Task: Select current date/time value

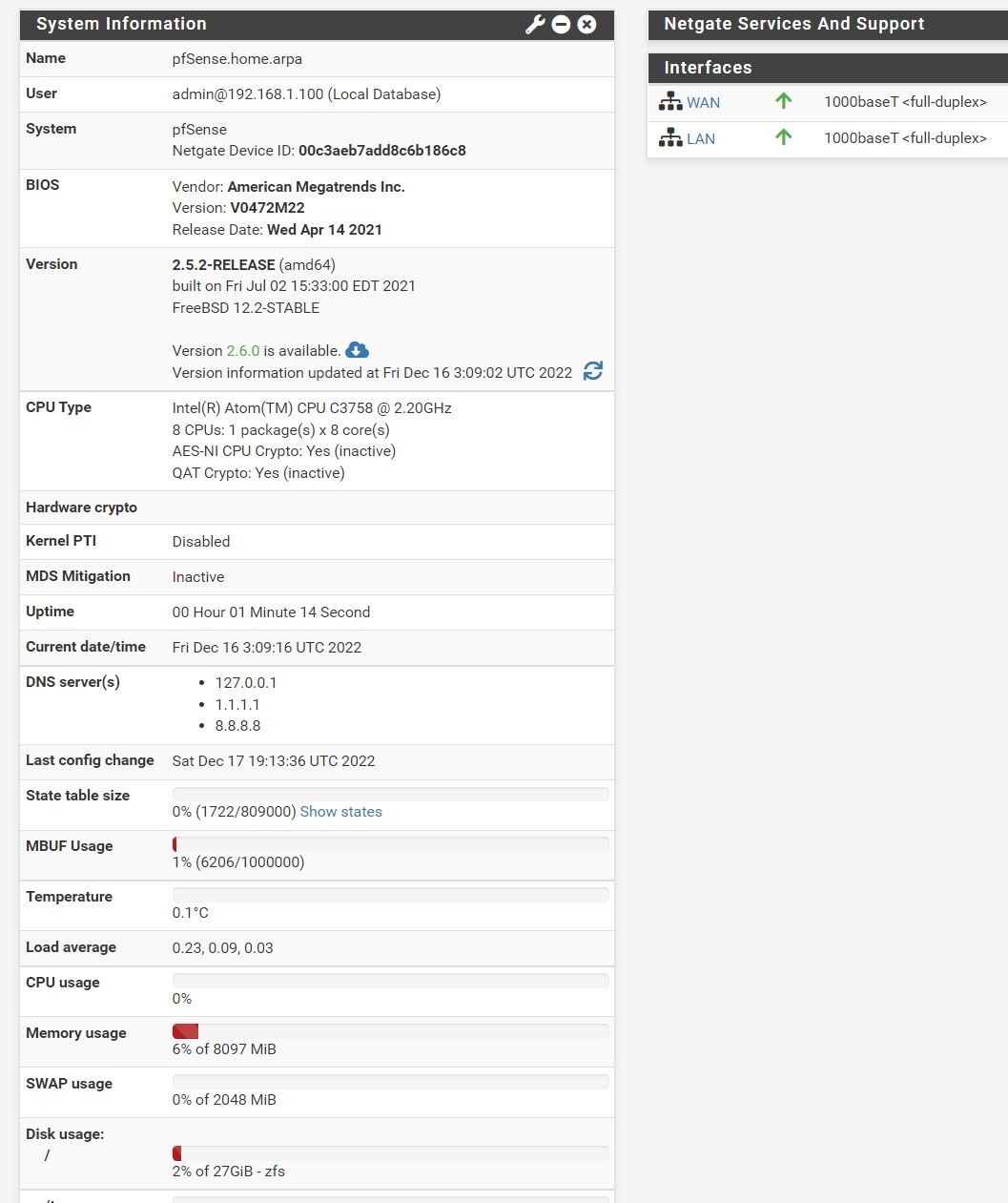Action: tap(267, 648)
